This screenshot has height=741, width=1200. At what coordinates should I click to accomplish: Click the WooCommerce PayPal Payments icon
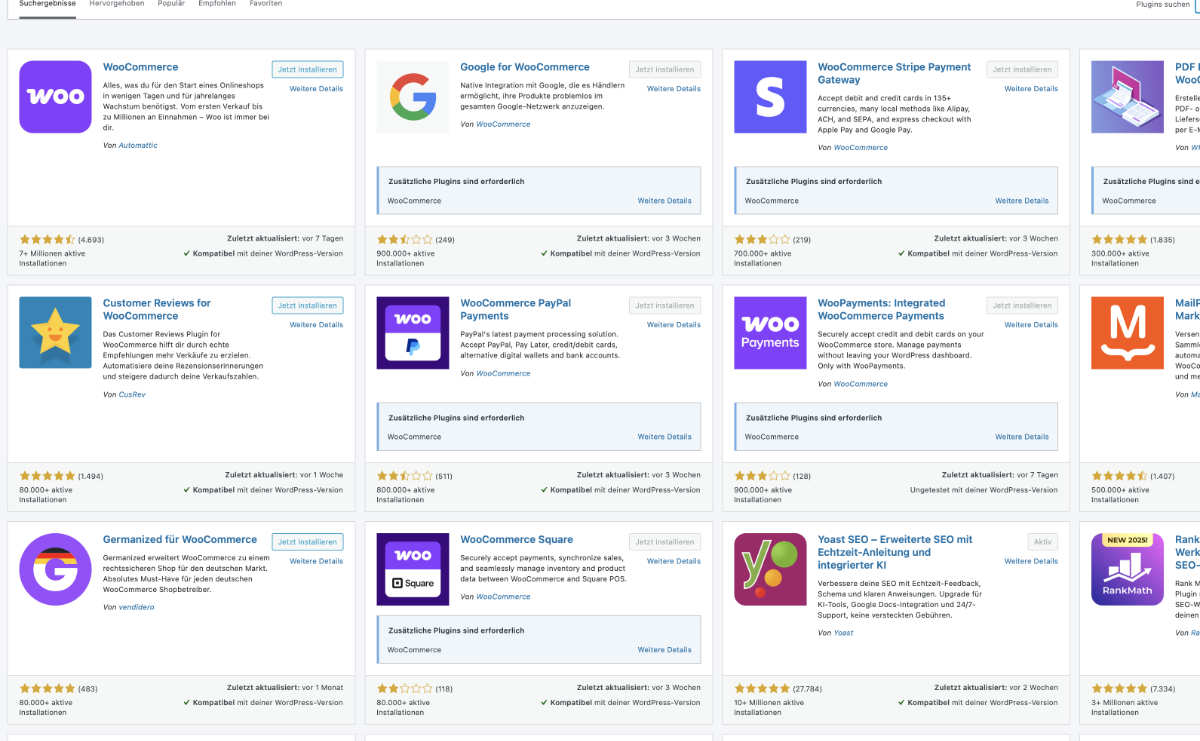click(x=413, y=333)
